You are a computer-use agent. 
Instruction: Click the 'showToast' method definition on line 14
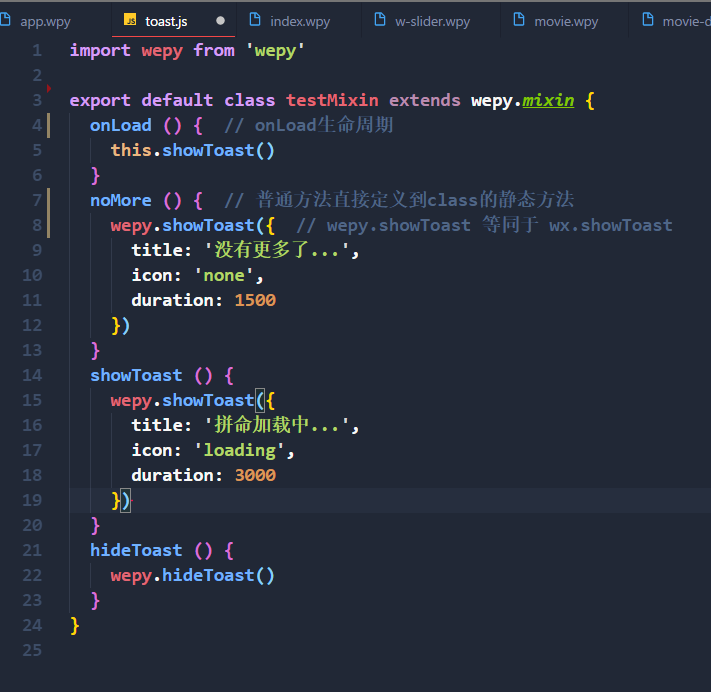pyautogui.click(x=136, y=375)
